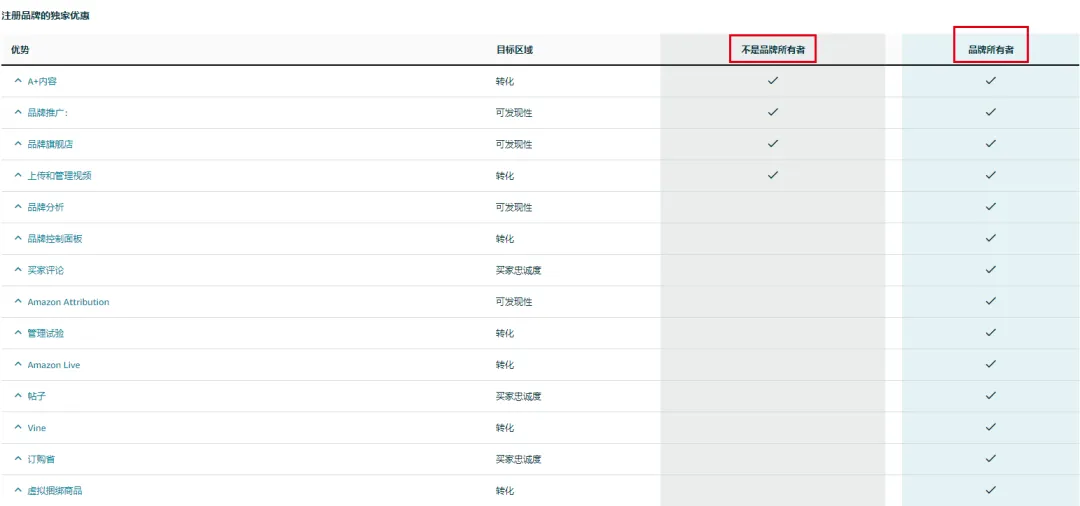Expand the 买家评论 row chevron
Screen dimensions: 1080x506
pos(19,270)
